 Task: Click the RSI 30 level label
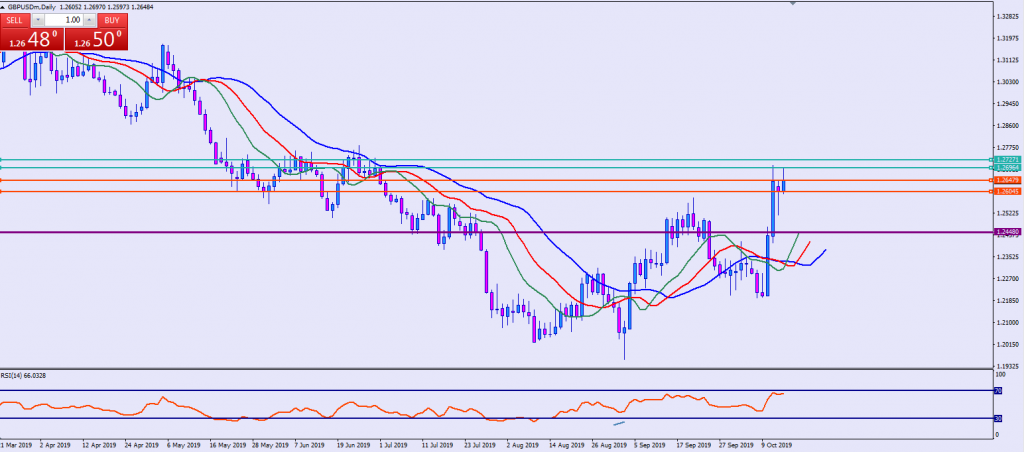point(998,418)
